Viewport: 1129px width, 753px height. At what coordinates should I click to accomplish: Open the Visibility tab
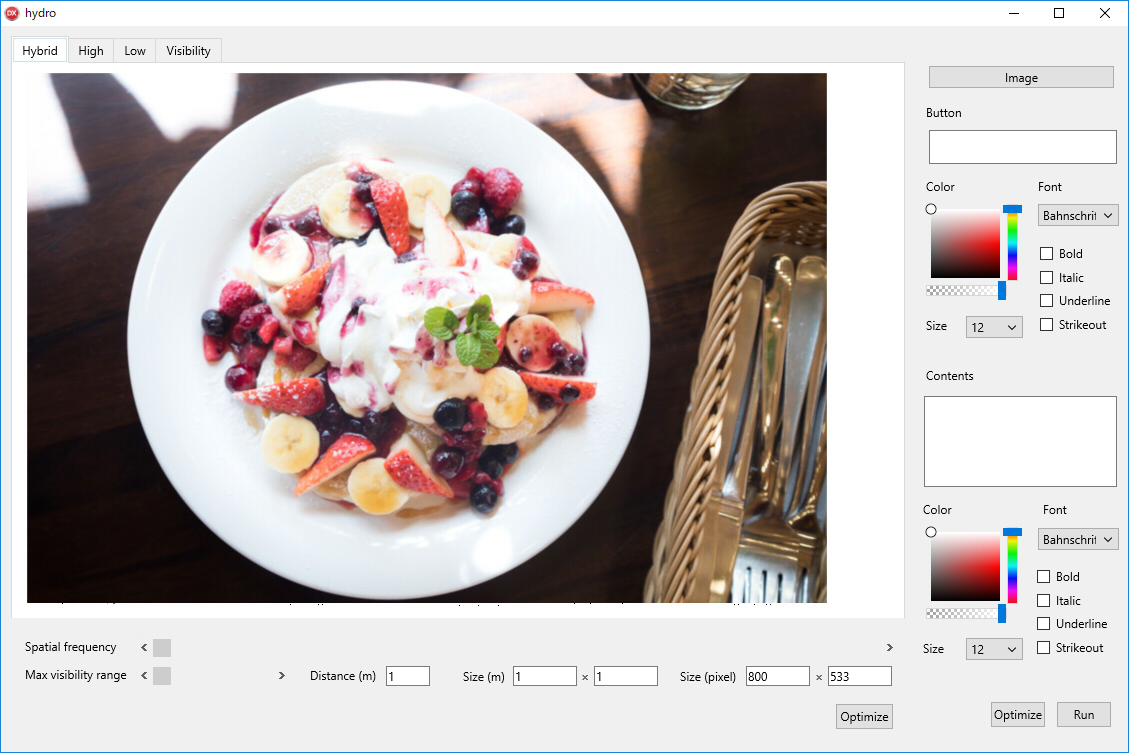(x=188, y=51)
